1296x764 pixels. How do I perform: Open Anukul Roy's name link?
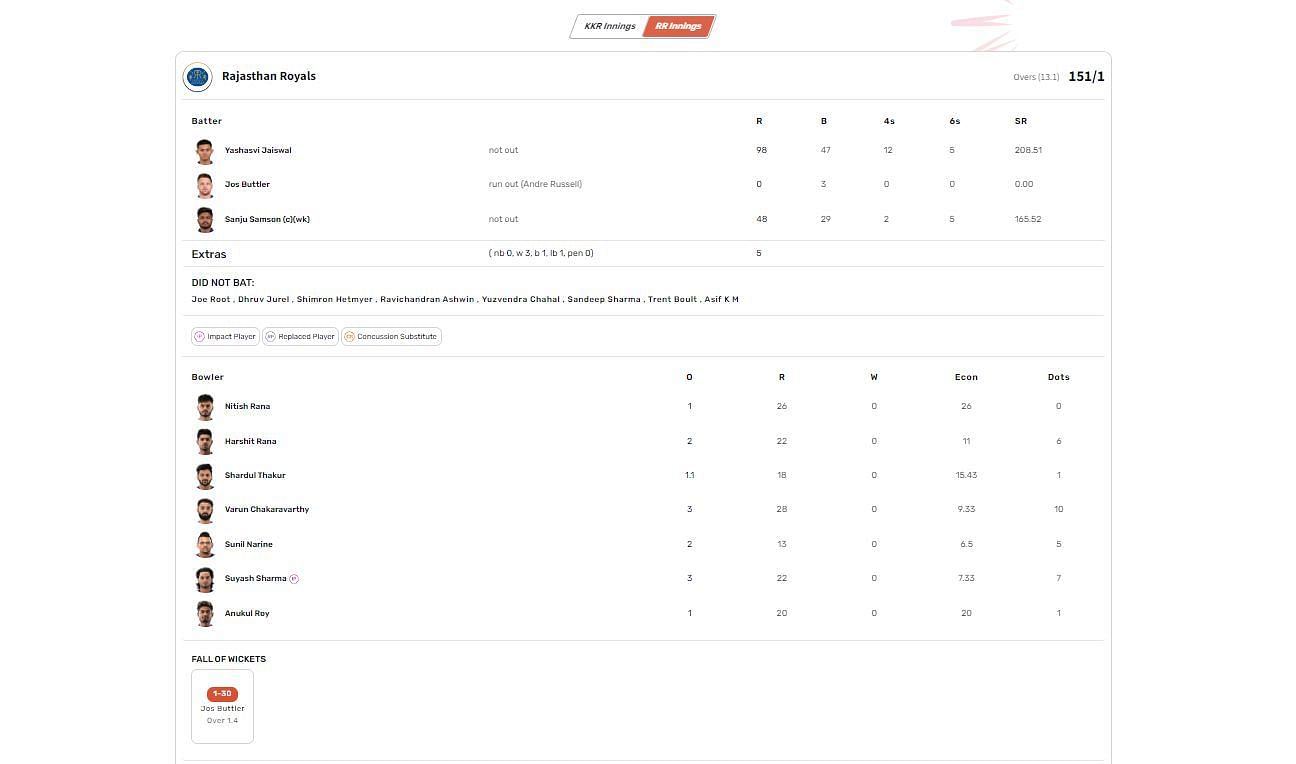click(247, 613)
